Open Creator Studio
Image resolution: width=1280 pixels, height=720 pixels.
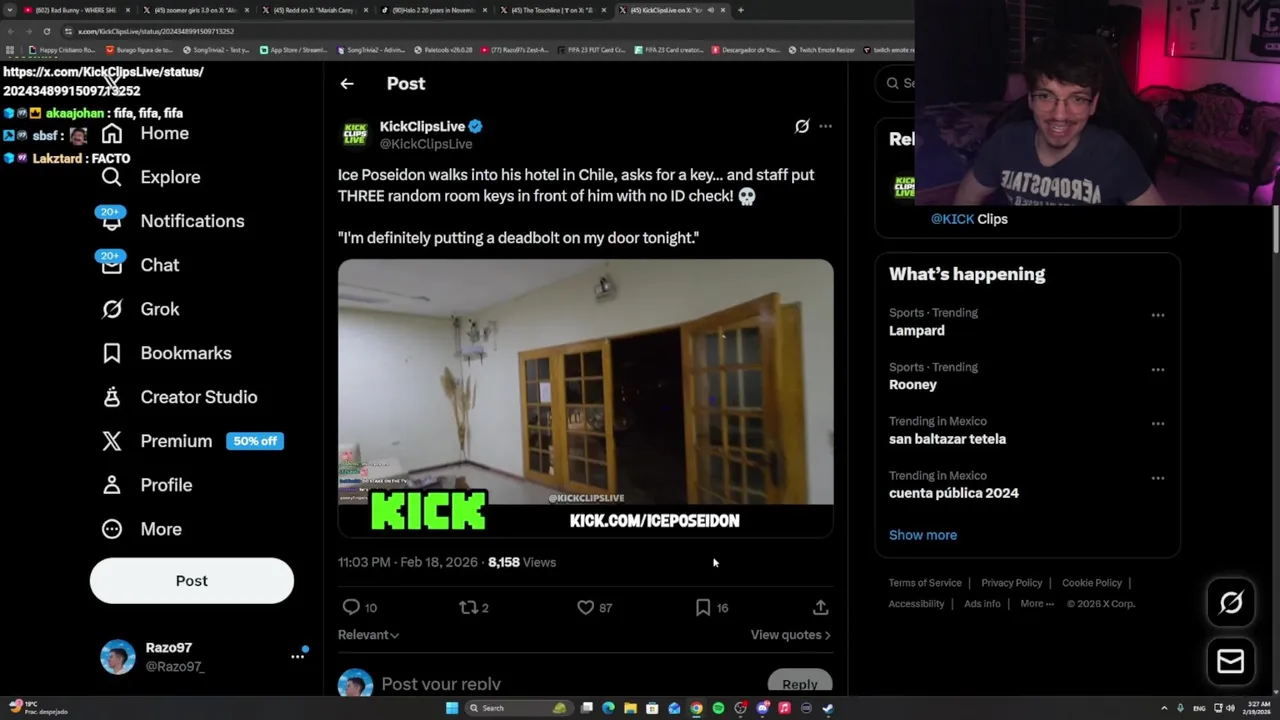click(x=179, y=397)
